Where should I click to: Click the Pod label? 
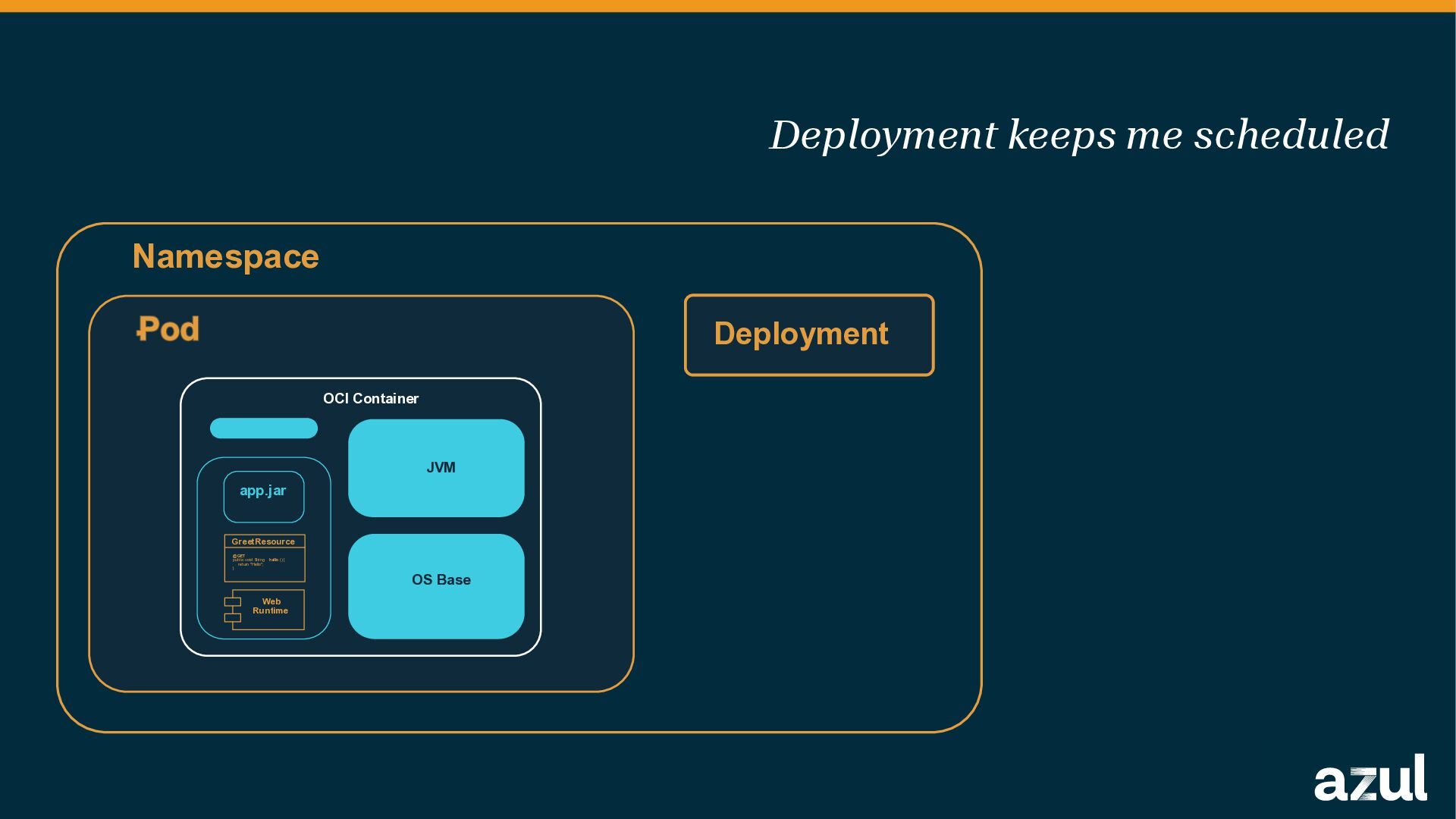(x=168, y=329)
